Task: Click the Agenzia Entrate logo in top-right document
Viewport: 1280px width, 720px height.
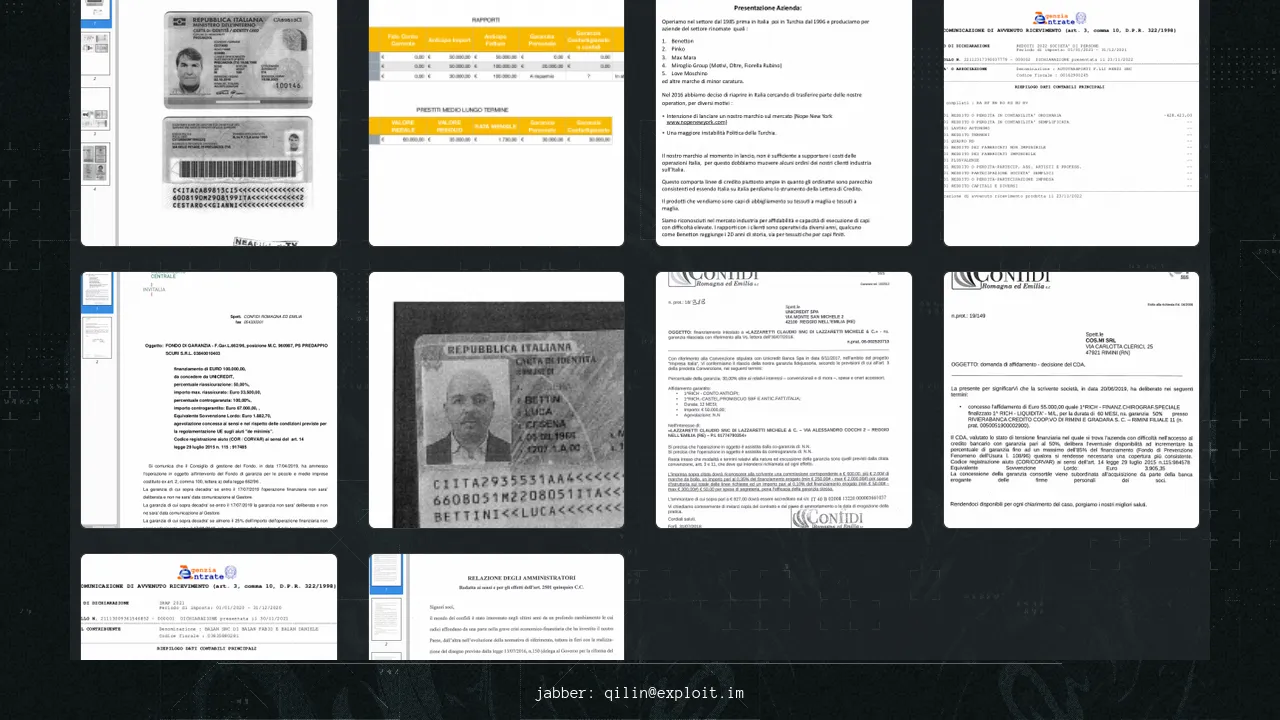Action: tap(1058, 19)
